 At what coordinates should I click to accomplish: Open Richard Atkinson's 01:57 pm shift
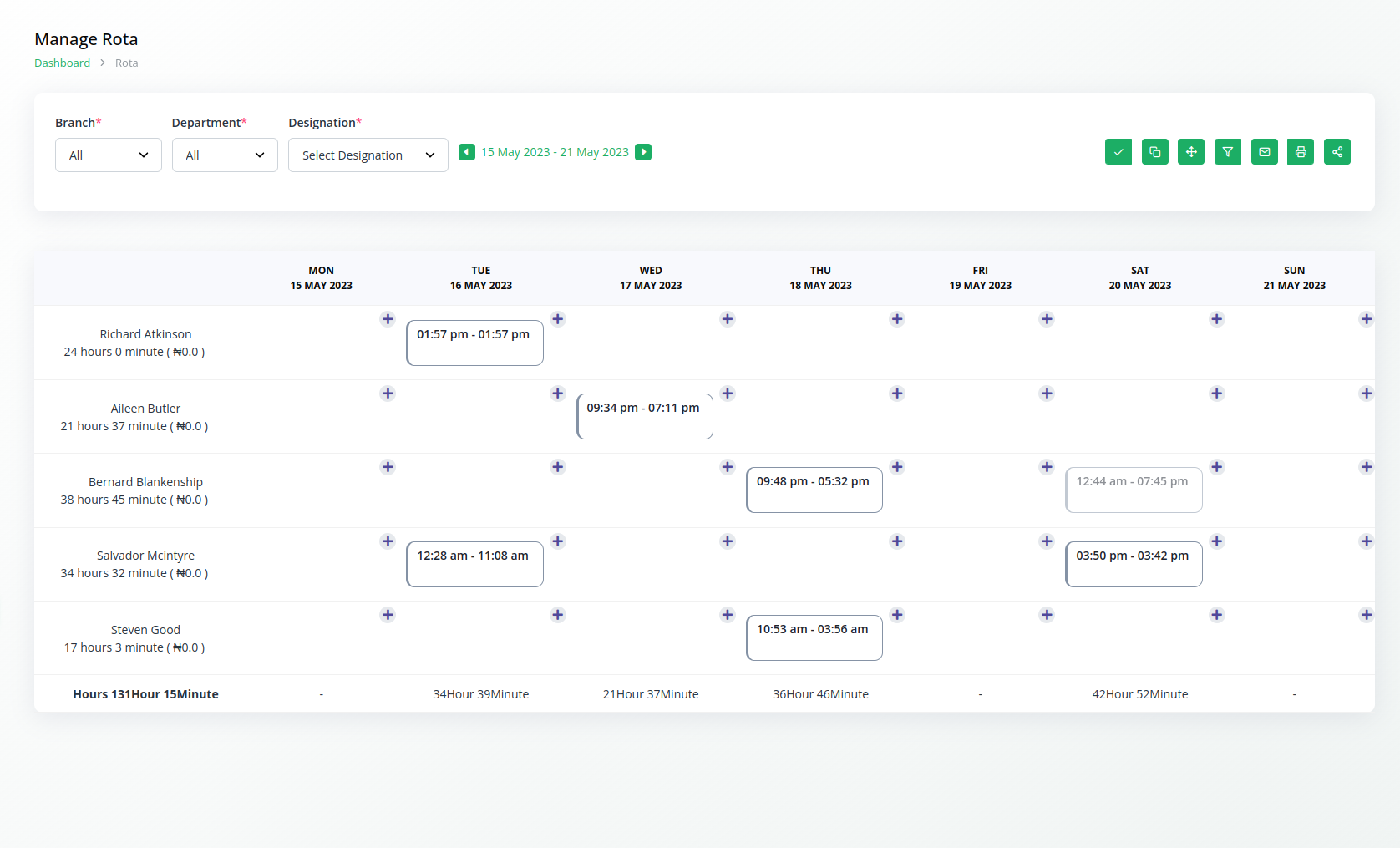(x=474, y=343)
